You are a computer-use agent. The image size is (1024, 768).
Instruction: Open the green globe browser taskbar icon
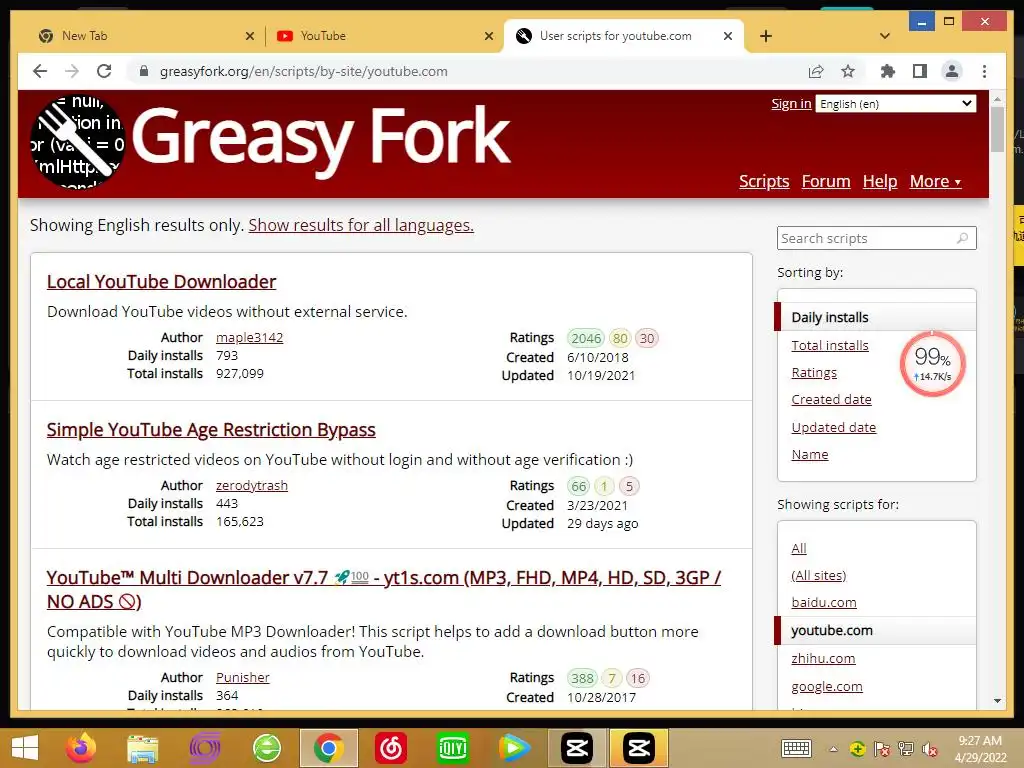[267, 748]
